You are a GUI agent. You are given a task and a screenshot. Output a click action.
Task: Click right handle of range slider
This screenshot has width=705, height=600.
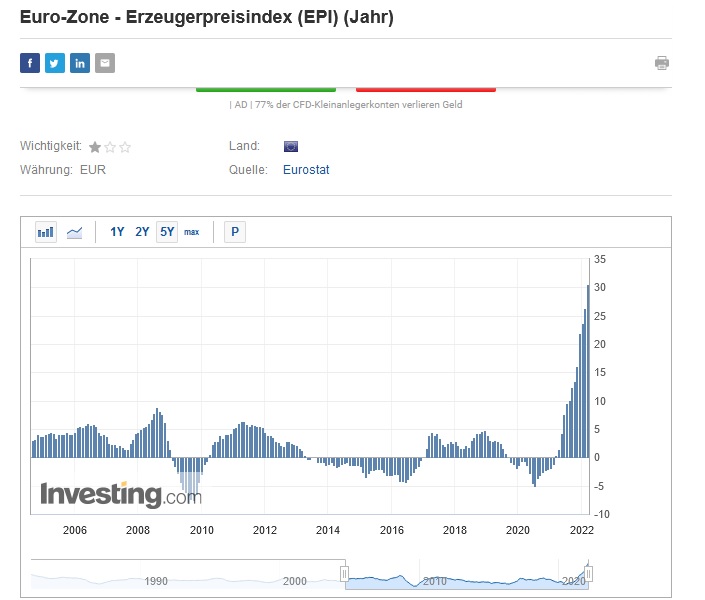(x=589, y=574)
